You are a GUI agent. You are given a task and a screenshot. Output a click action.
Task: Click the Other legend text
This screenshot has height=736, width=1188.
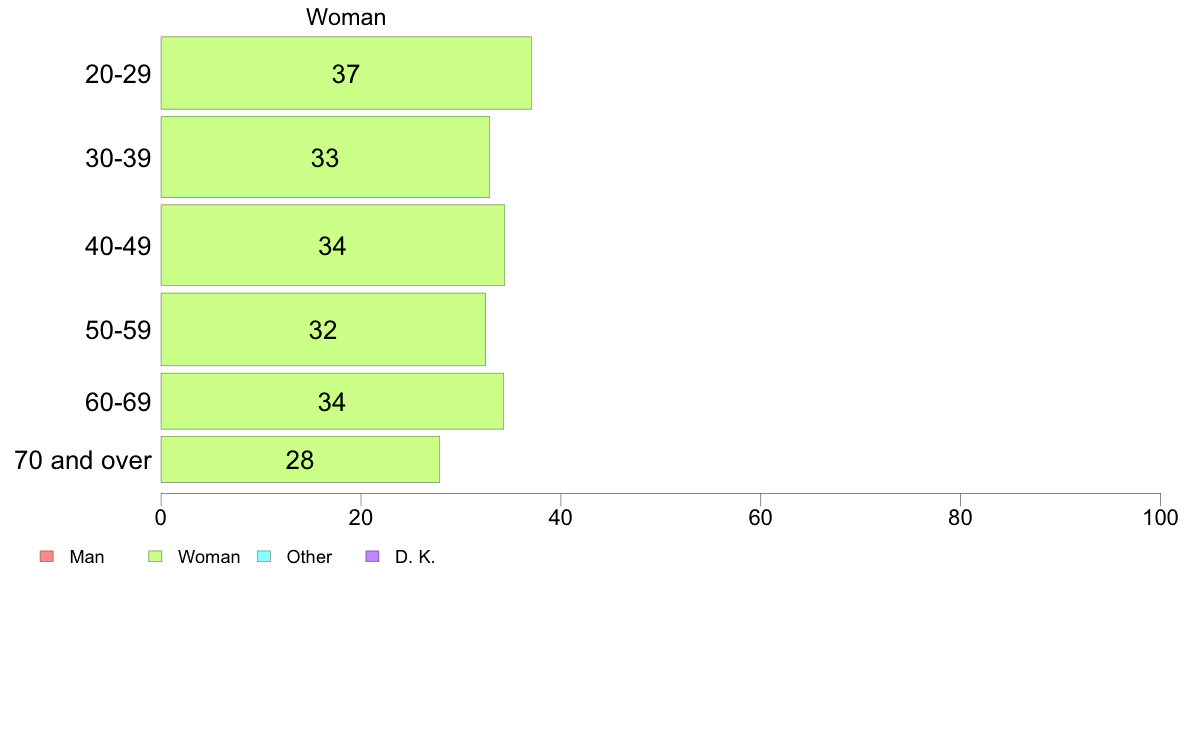pos(309,557)
